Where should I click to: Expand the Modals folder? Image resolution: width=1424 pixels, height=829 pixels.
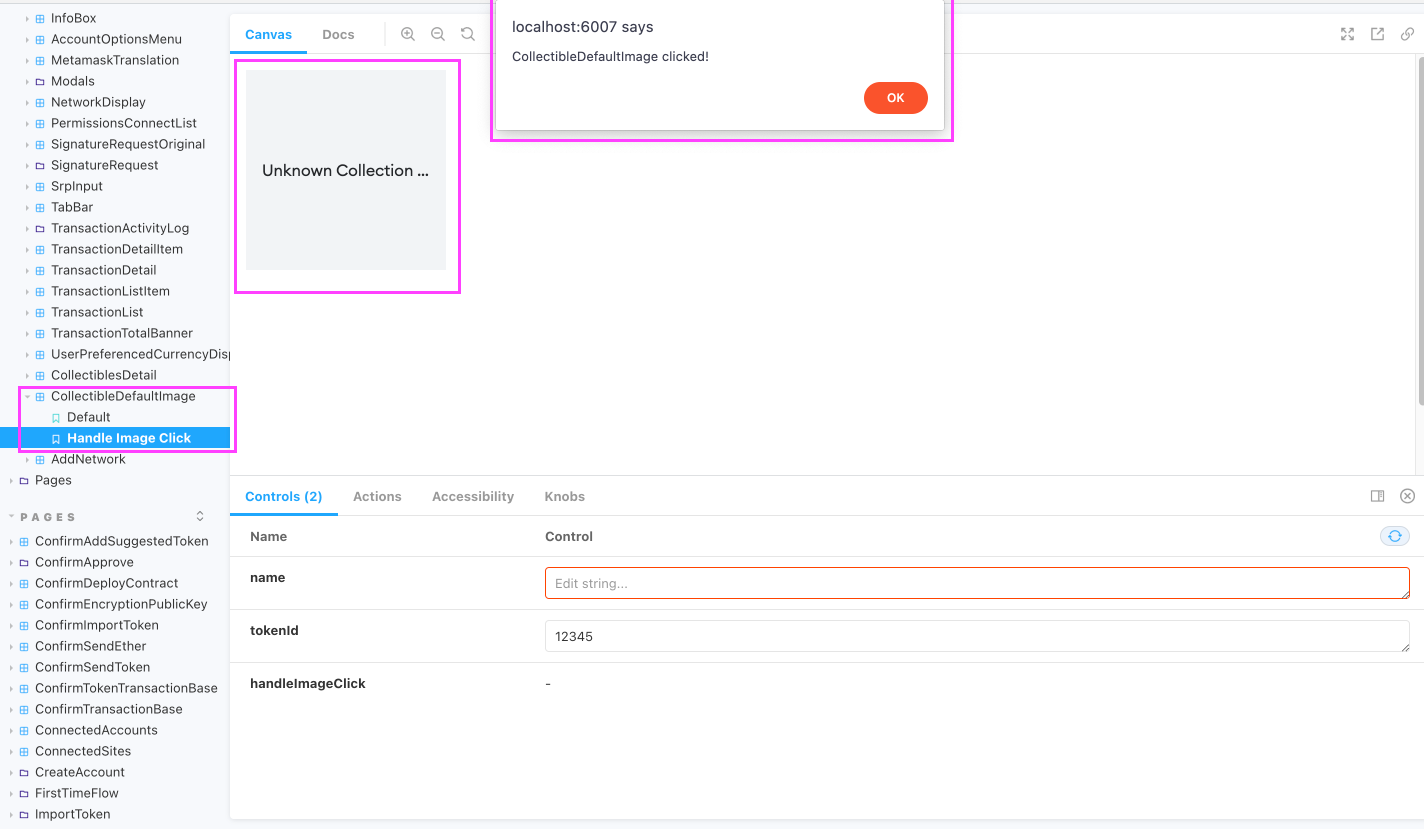[x=28, y=81]
